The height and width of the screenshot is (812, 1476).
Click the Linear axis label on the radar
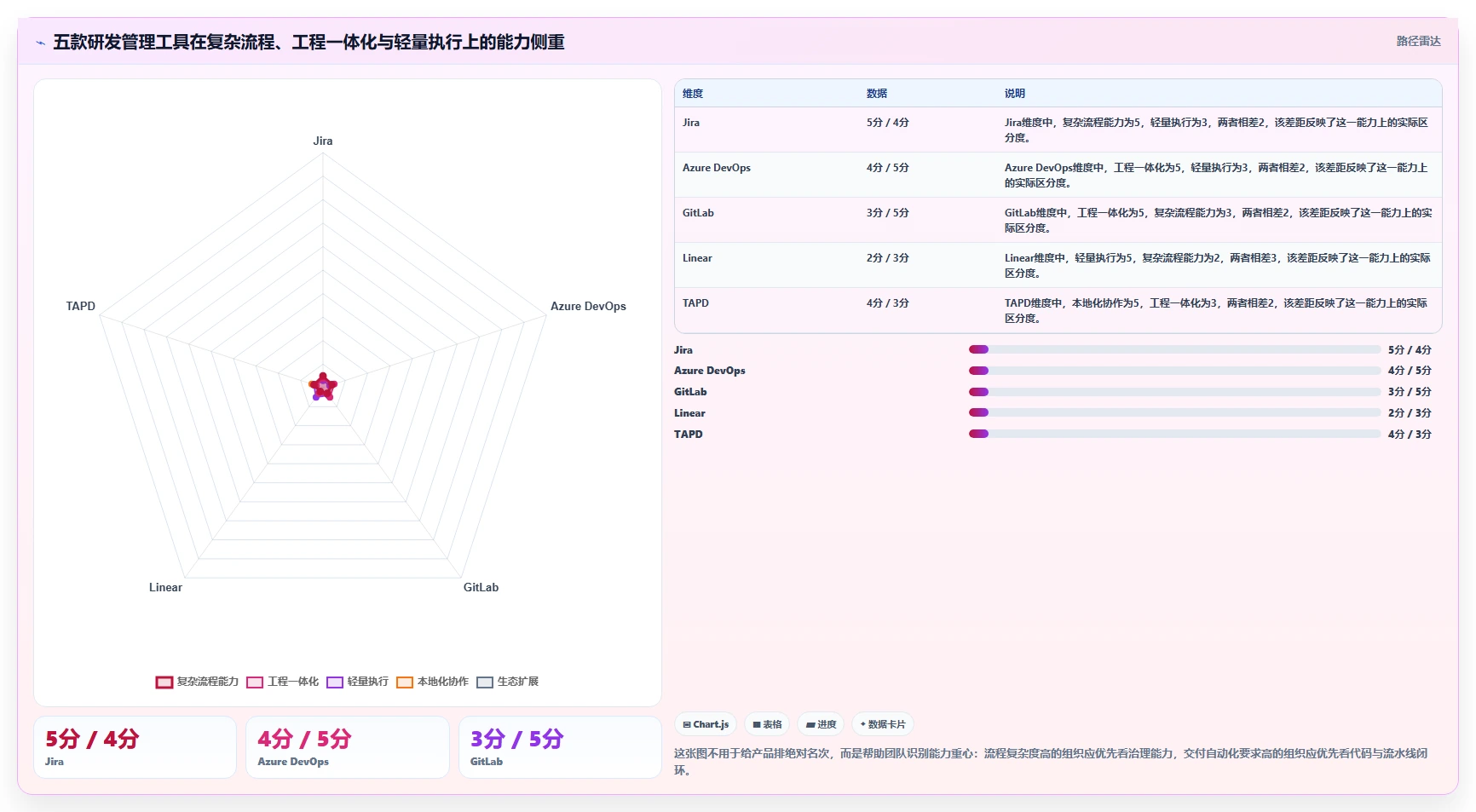[x=165, y=588]
